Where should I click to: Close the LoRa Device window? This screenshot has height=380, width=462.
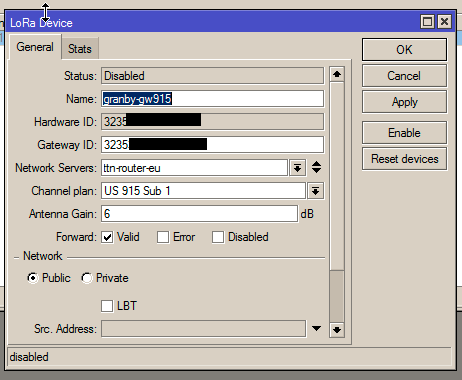tap(444, 22)
